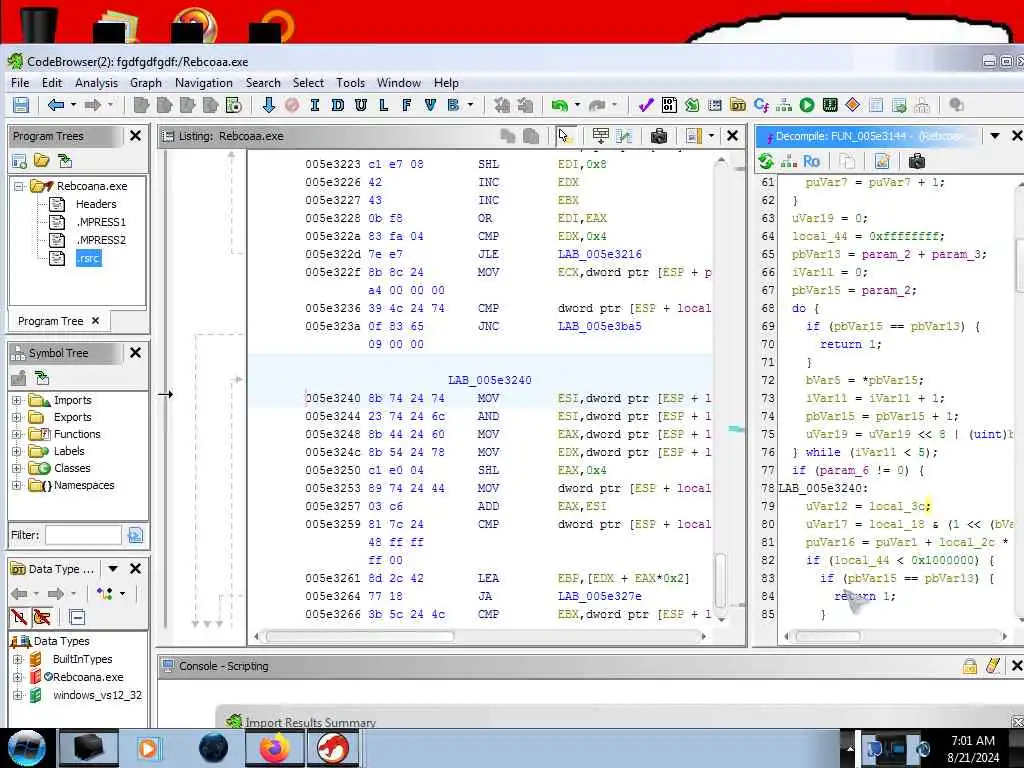Jump to next Function (F) icon
The height and width of the screenshot is (768, 1024).
[407, 104]
